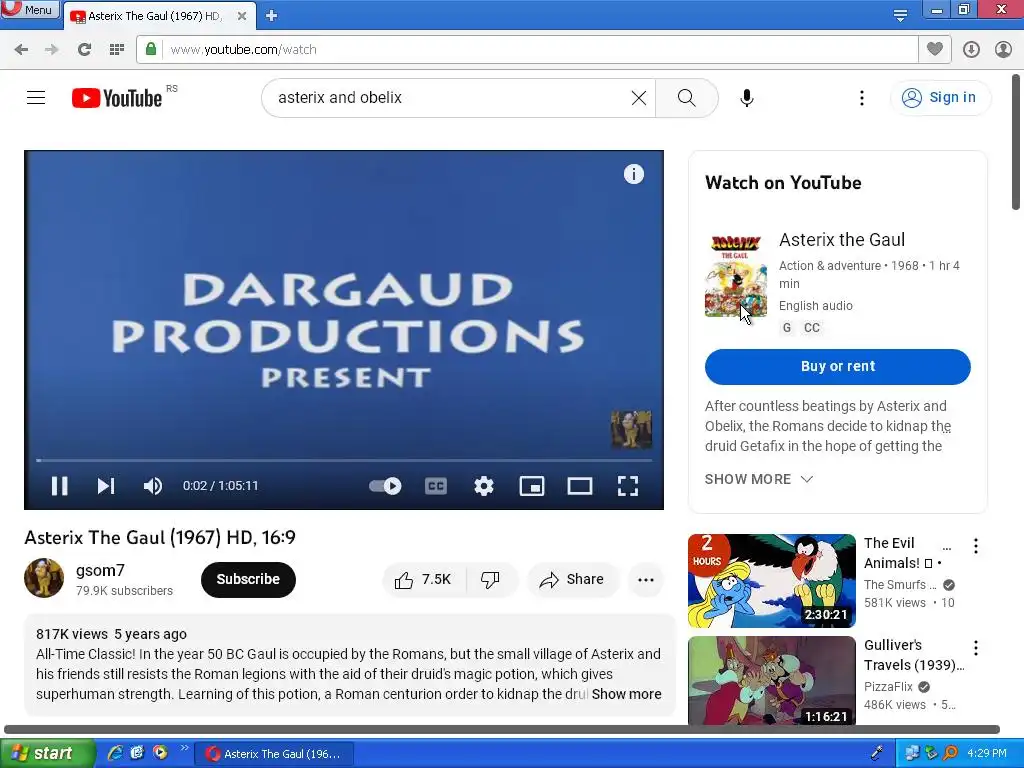Clear the search query with X
This screenshot has height=768, width=1024.
[639, 98]
